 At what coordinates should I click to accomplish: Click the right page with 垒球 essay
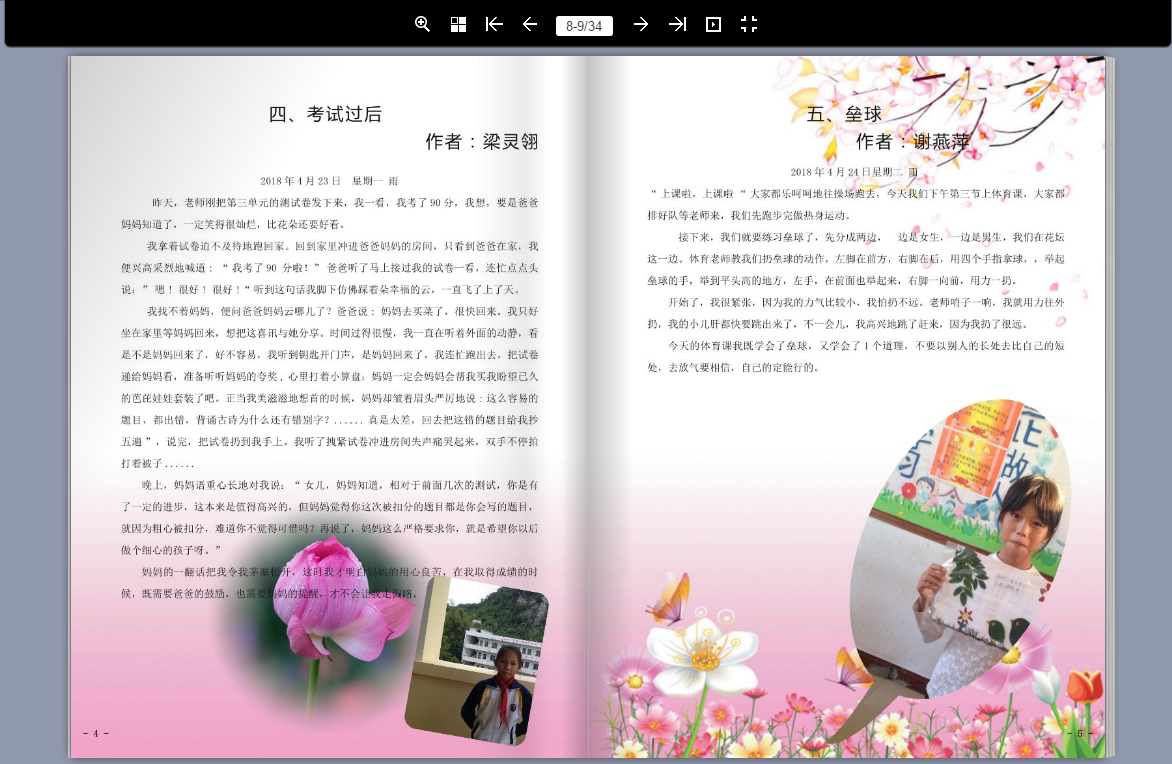pyautogui.click(x=846, y=407)
